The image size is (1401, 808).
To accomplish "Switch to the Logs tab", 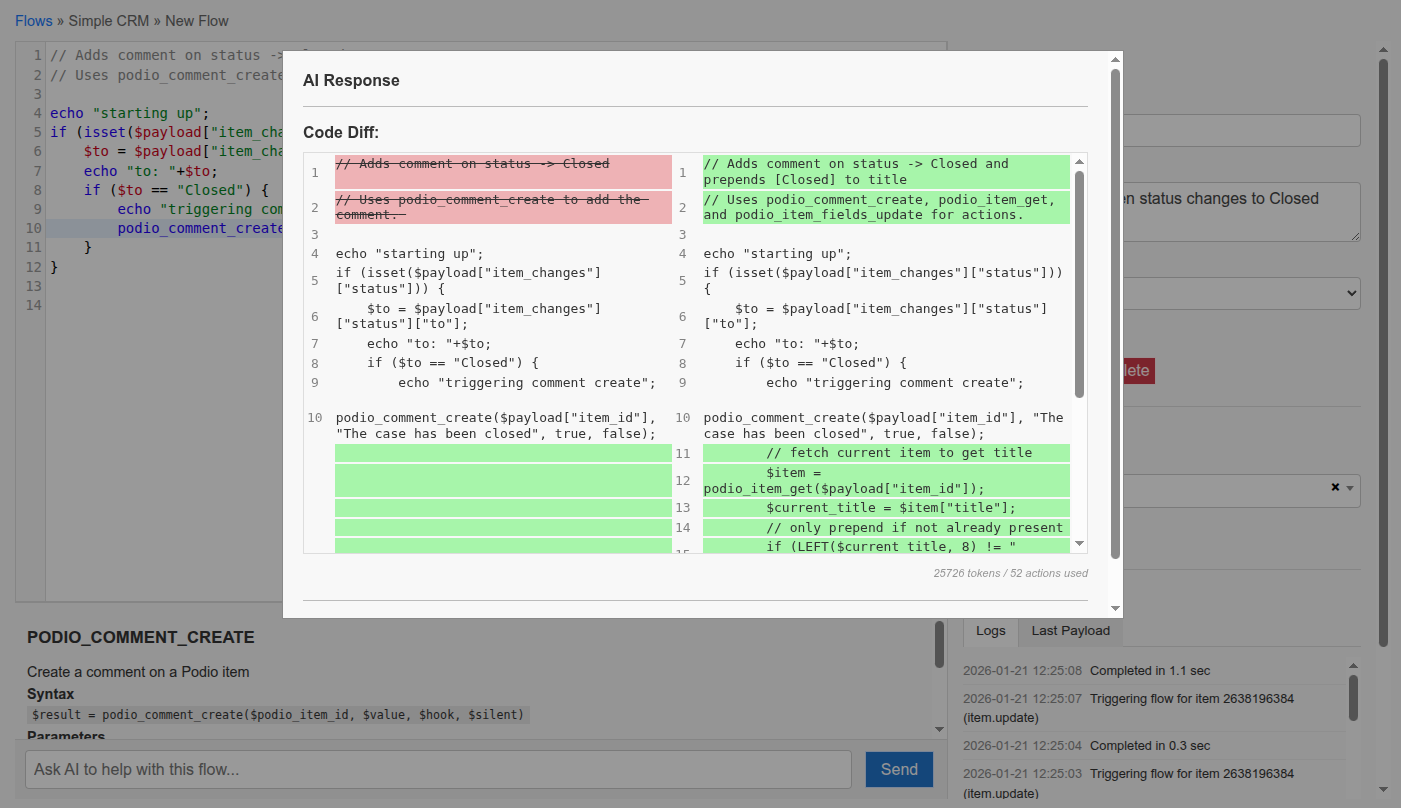I will (x=990, y=631).
